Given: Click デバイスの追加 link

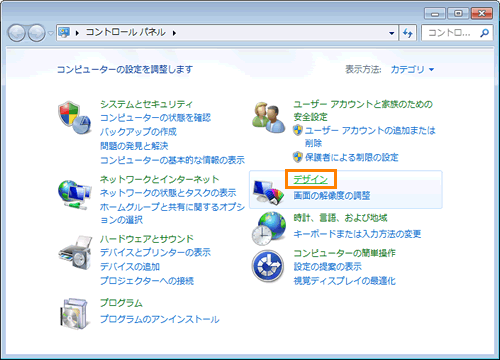Looking at the screenshot, I should tap(130, 267).
